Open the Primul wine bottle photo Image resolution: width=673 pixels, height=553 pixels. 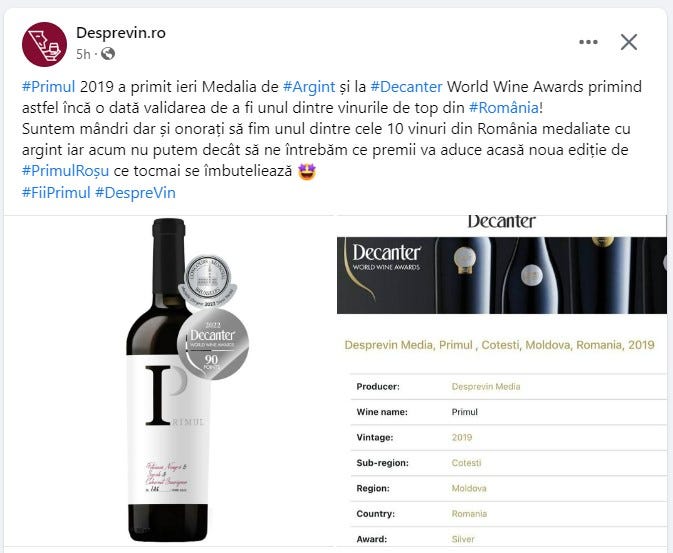(x=169, y=380)
